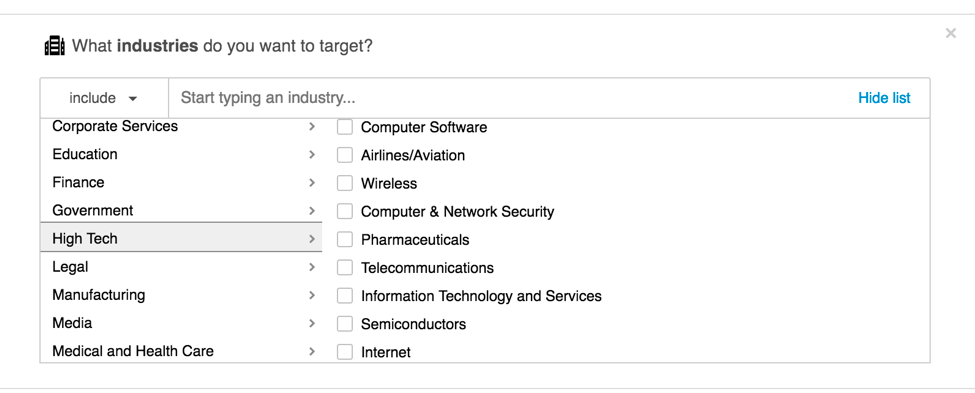975x393 pixels.
Task: Close the dialog with the X icon
Action: (950, 34)
